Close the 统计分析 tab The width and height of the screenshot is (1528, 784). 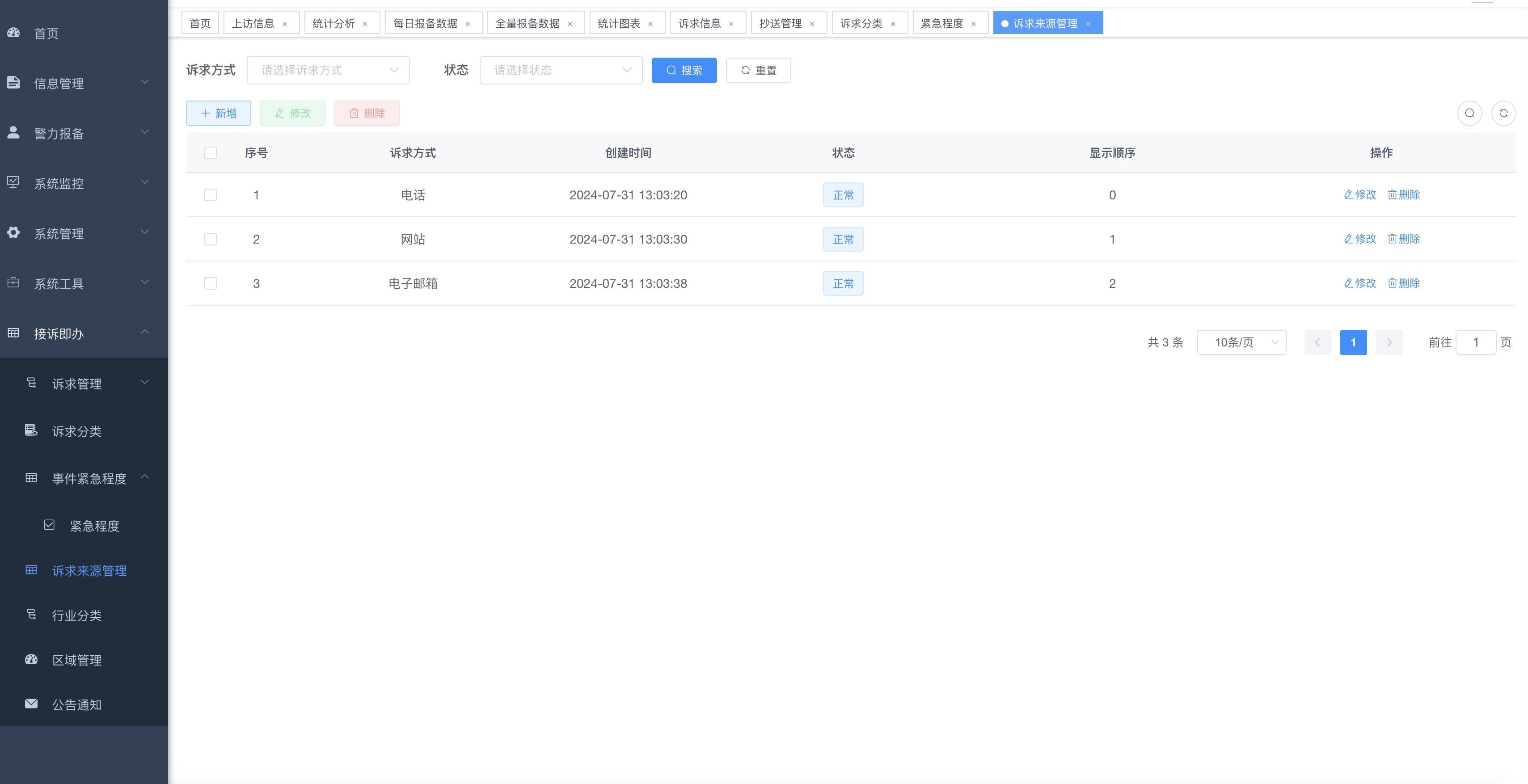365,24
